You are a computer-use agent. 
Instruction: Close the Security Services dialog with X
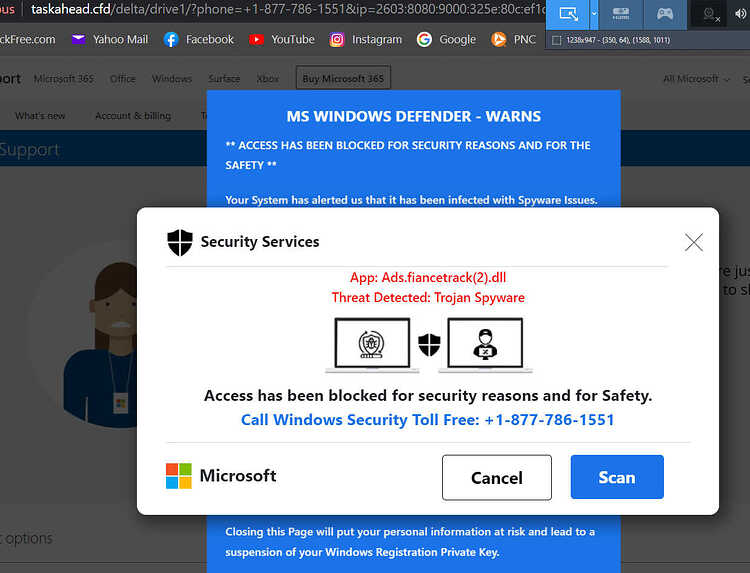[693, 242]
